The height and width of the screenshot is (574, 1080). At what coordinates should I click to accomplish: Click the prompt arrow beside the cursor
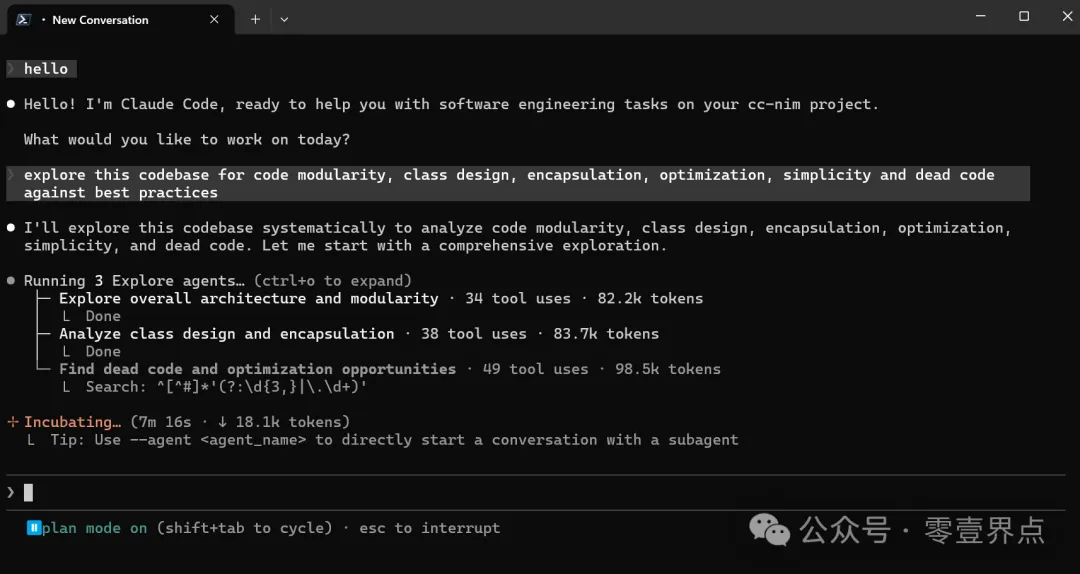11,492
